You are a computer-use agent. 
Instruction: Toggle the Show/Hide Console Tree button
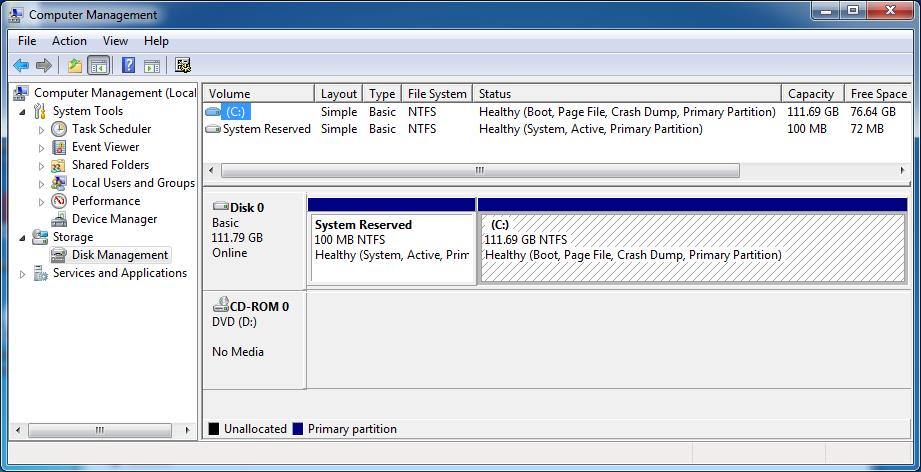99,66
